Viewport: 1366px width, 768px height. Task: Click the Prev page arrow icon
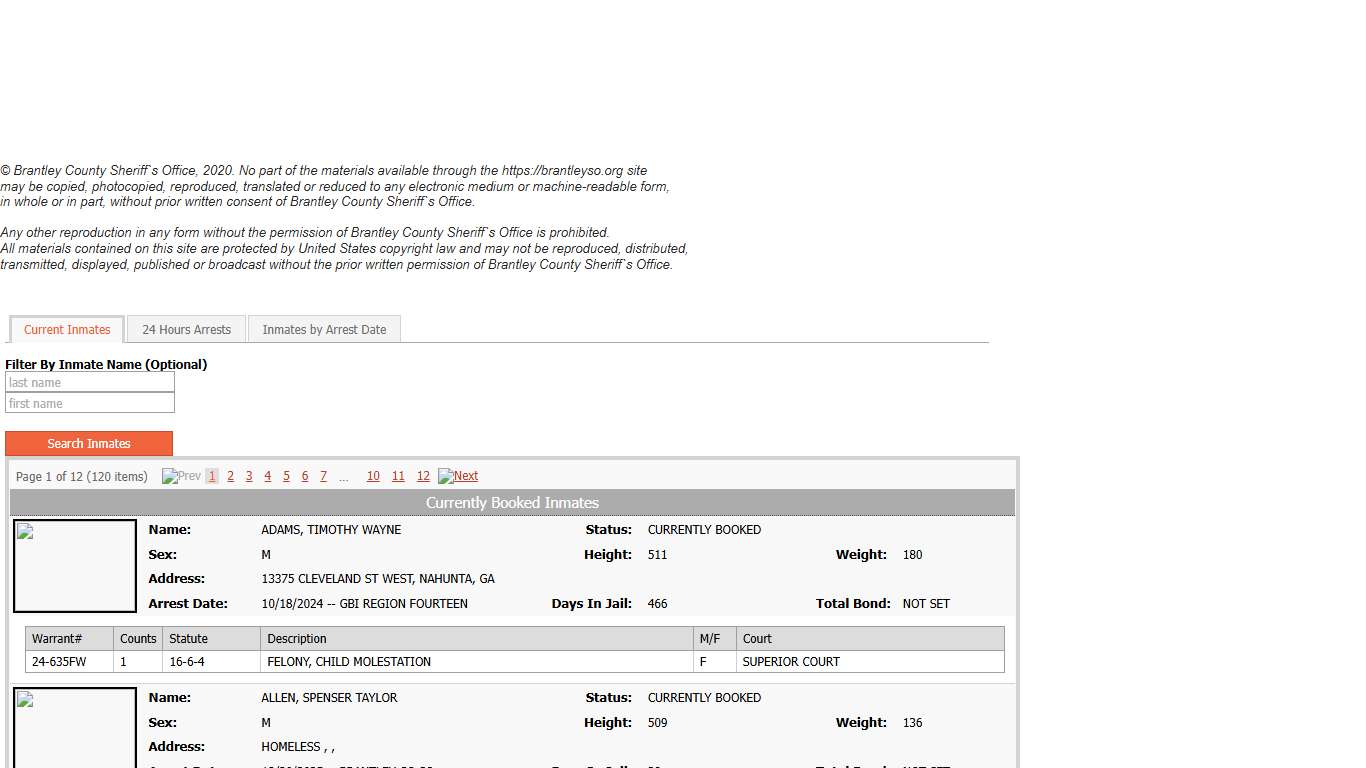click(170, 476)
